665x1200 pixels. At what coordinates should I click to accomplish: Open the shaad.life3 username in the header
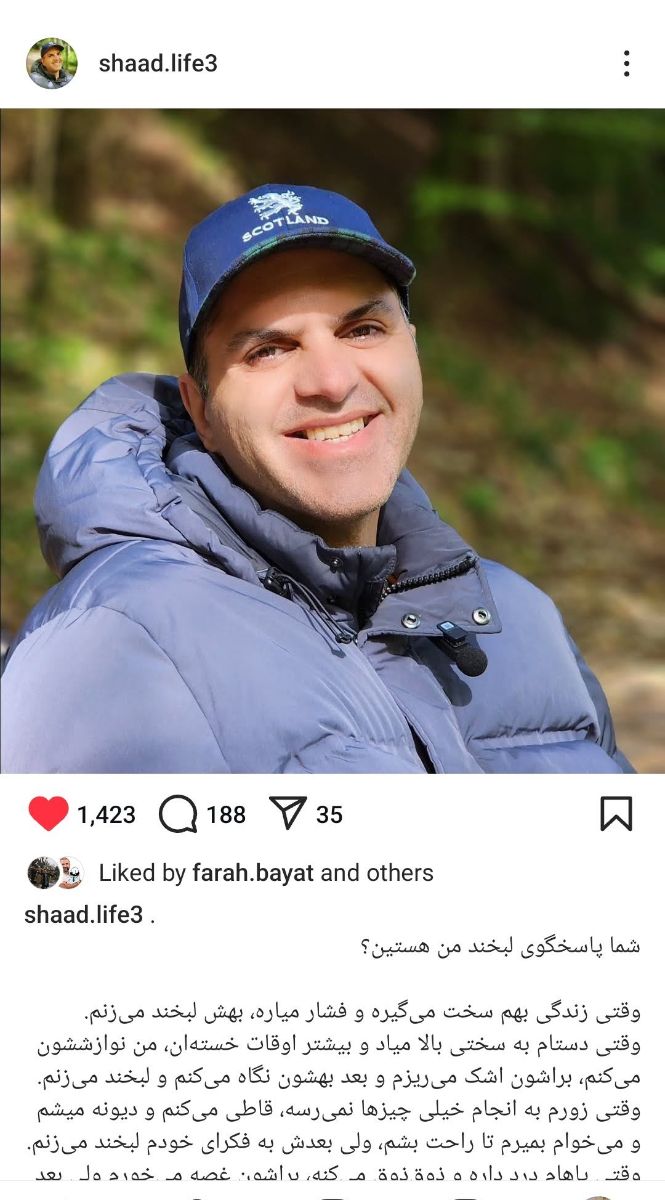[x=158, y=64]
